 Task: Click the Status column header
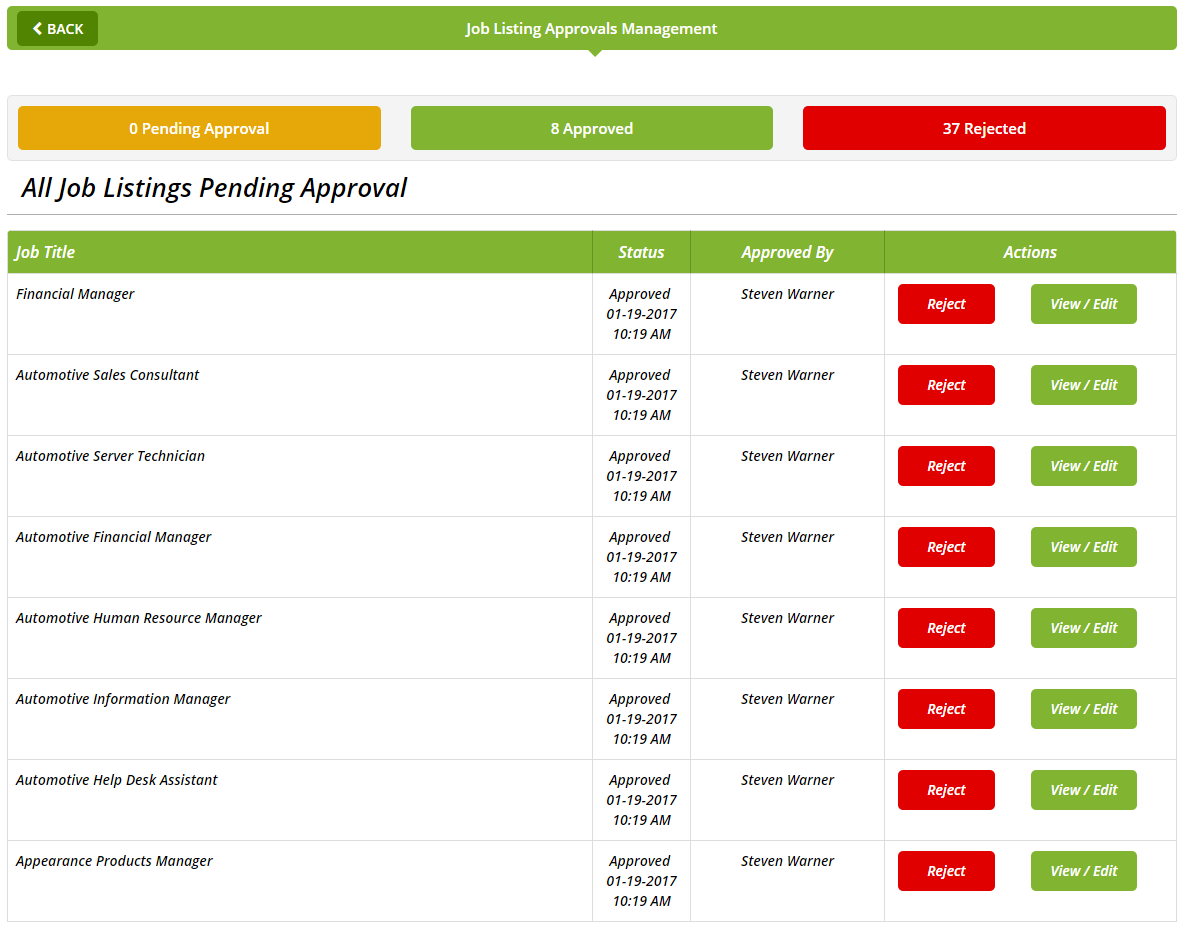pyautogui.click(x=641, y=252)
